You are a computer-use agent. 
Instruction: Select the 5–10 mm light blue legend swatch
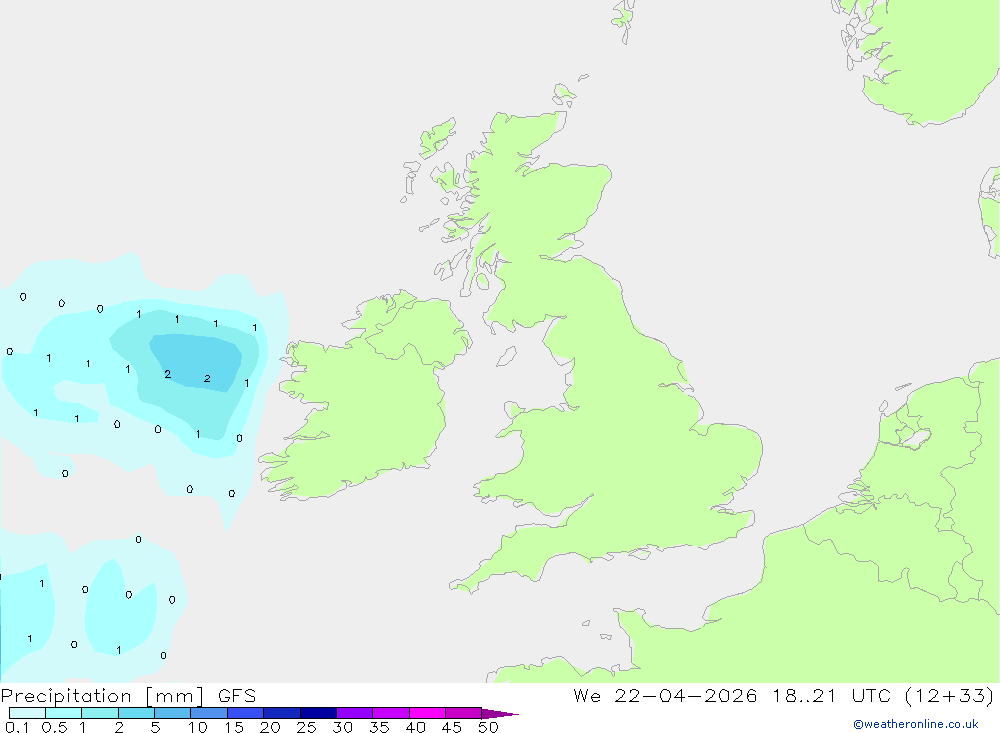(x=172, y=713)
